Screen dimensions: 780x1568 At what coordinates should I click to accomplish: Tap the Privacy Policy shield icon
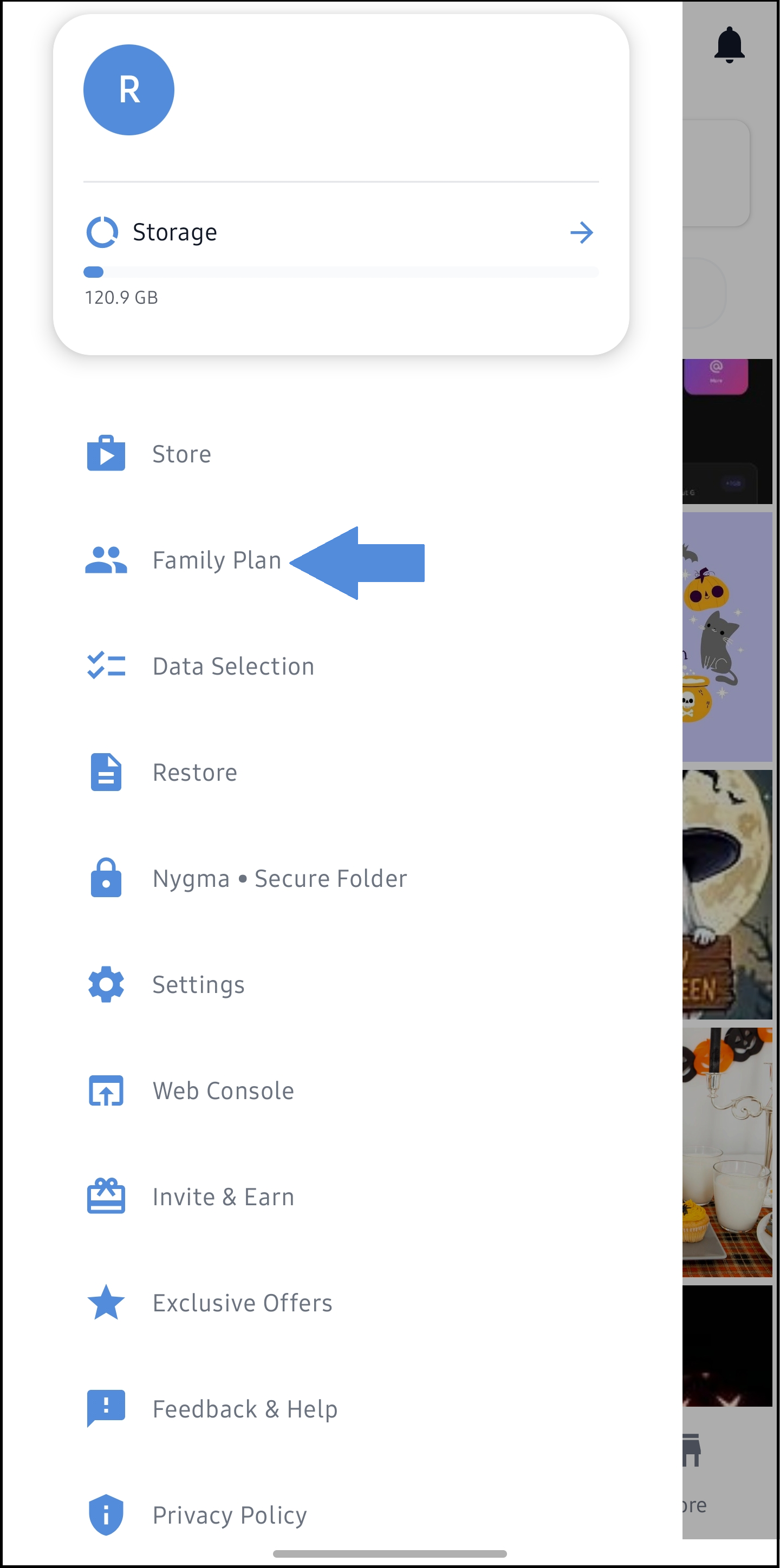pyautogui.click(x=106, y=1514)
